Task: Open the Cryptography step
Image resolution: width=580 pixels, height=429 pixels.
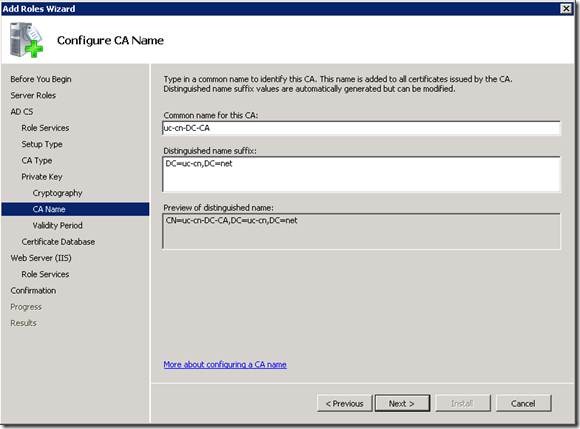Action: 57,193
